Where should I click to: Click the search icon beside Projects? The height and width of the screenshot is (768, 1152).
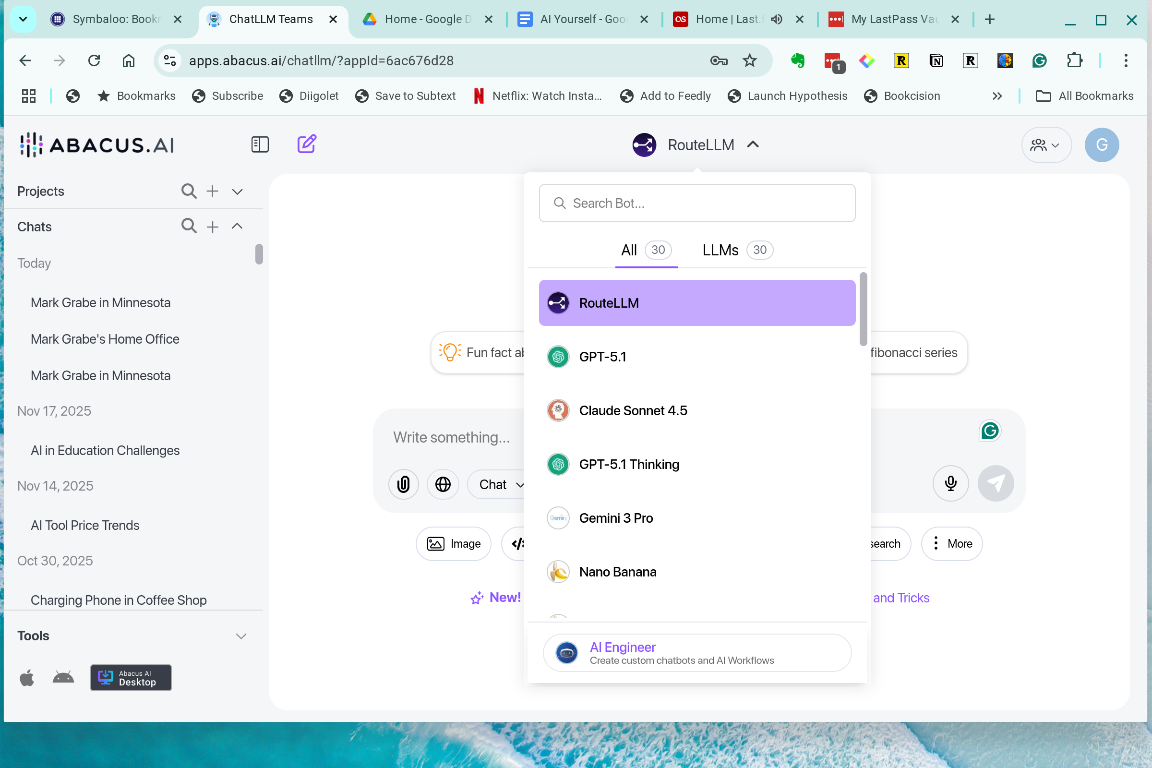[189, 191]
